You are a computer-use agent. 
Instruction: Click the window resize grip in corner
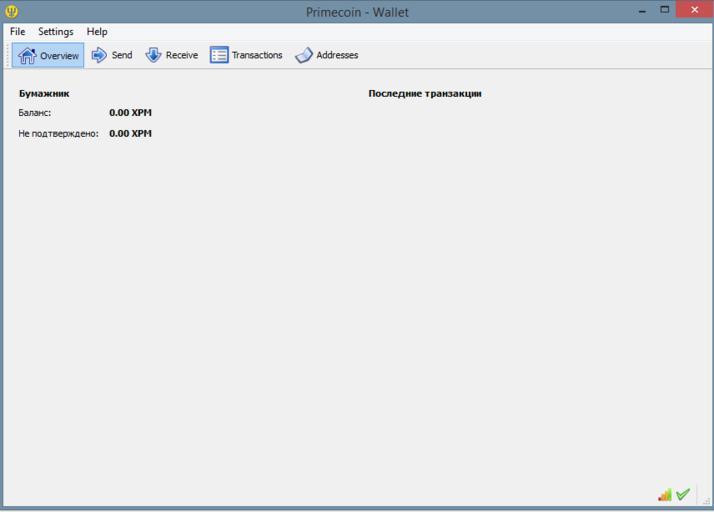tap(706, 501)
